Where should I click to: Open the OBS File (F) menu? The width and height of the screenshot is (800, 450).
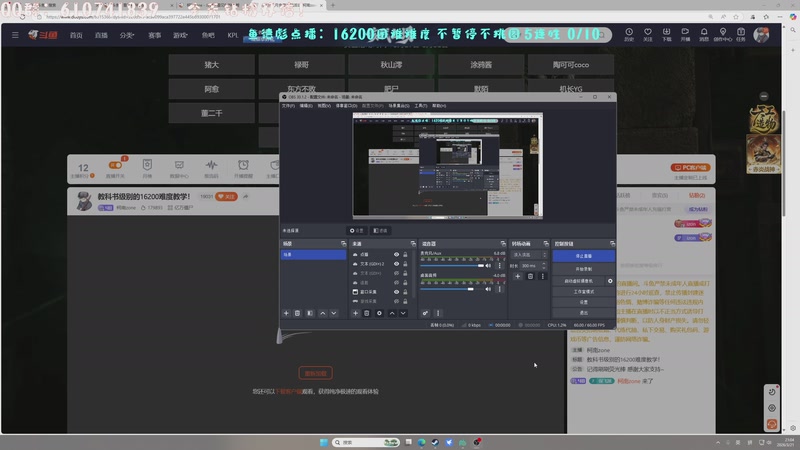coord(288,106)
